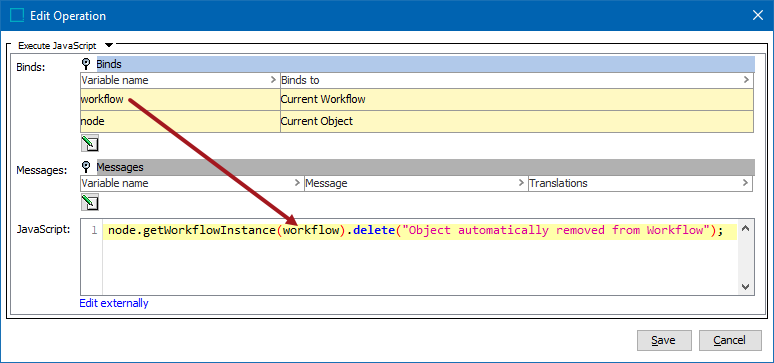Expand the Variable name column arrow in Binds

273,80
